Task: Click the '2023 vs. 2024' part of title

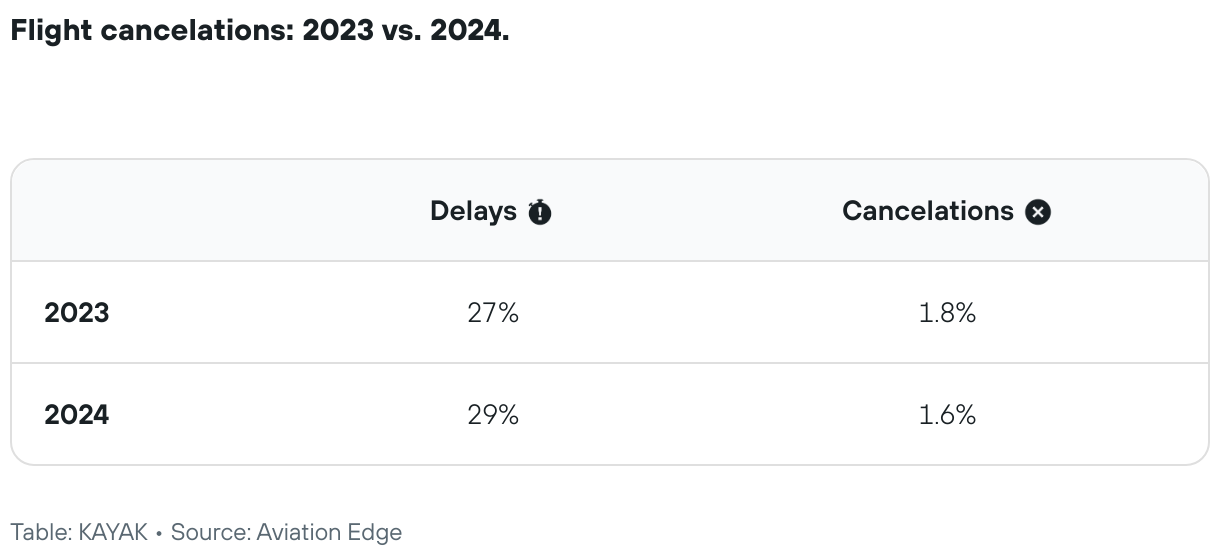Action: click(x=406, y=30)
